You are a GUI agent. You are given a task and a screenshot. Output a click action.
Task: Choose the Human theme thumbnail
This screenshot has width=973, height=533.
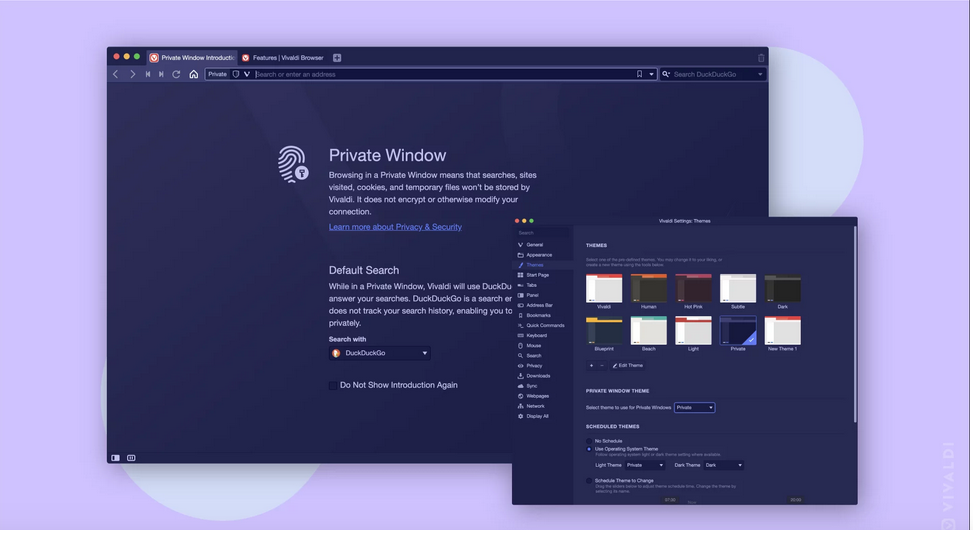(x=648, y=289)
